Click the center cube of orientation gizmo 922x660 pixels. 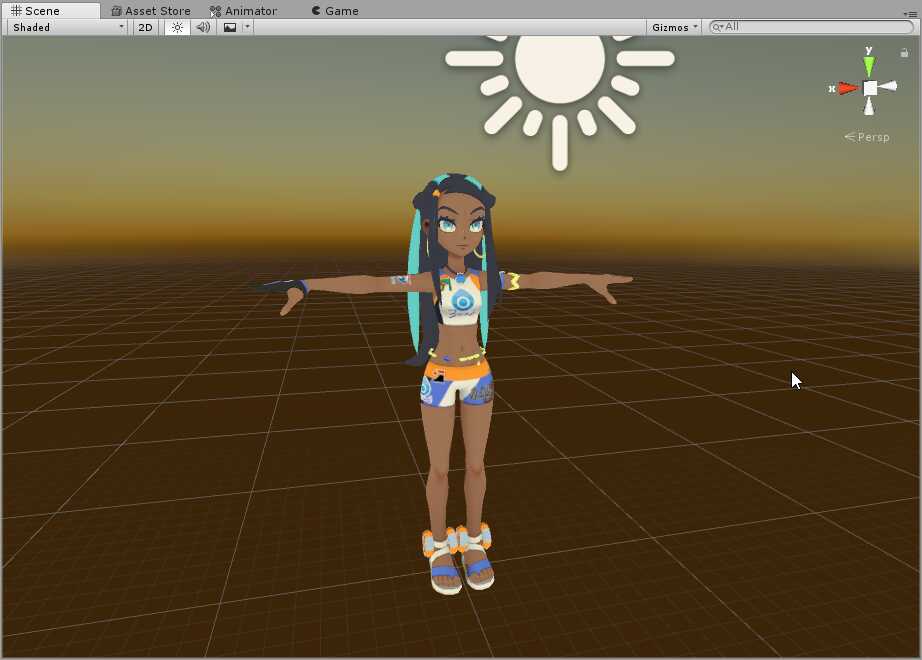870,88
